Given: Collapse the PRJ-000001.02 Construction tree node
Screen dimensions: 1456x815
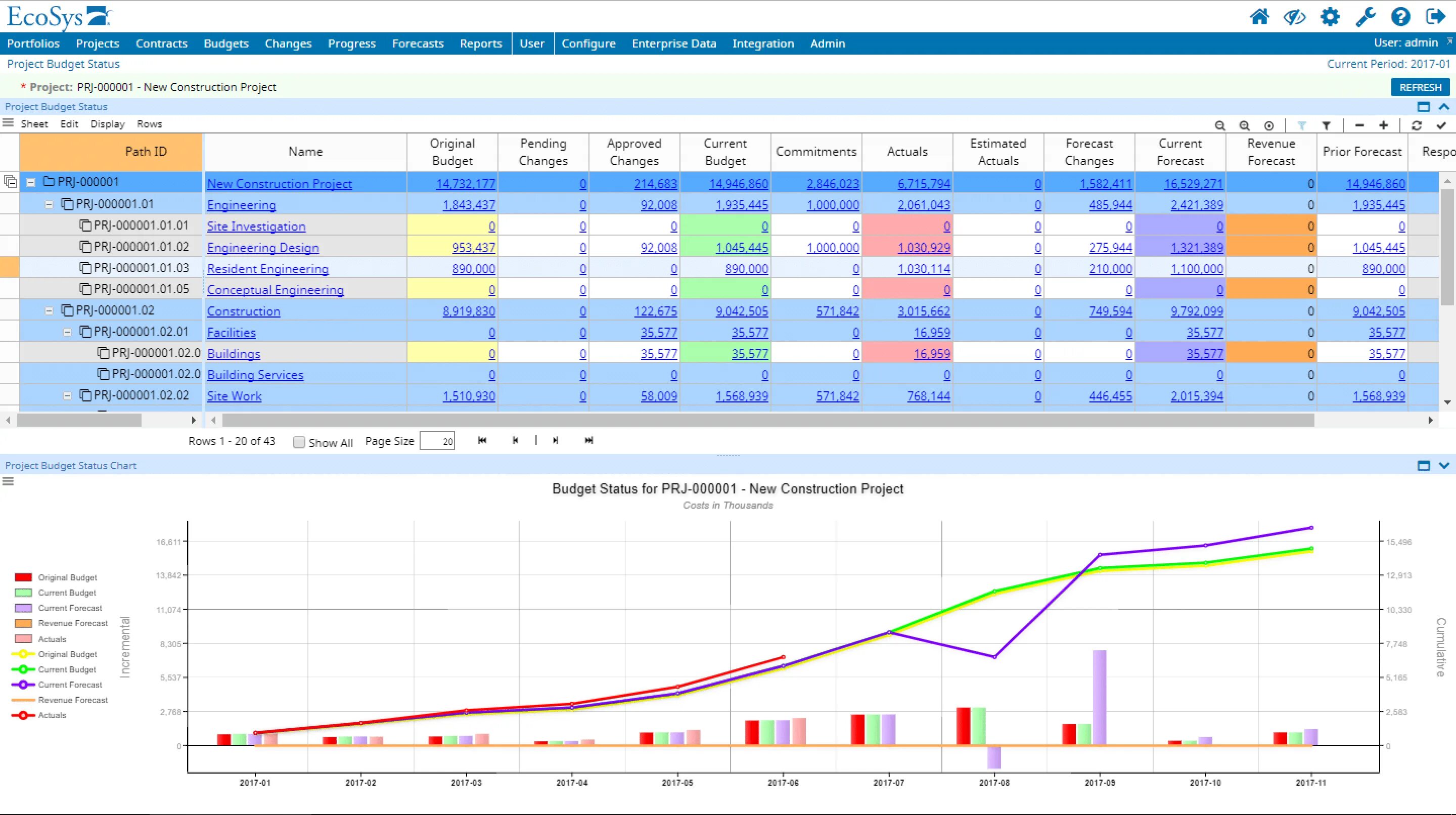Looking at the screenshot, I should coord(49,311).
